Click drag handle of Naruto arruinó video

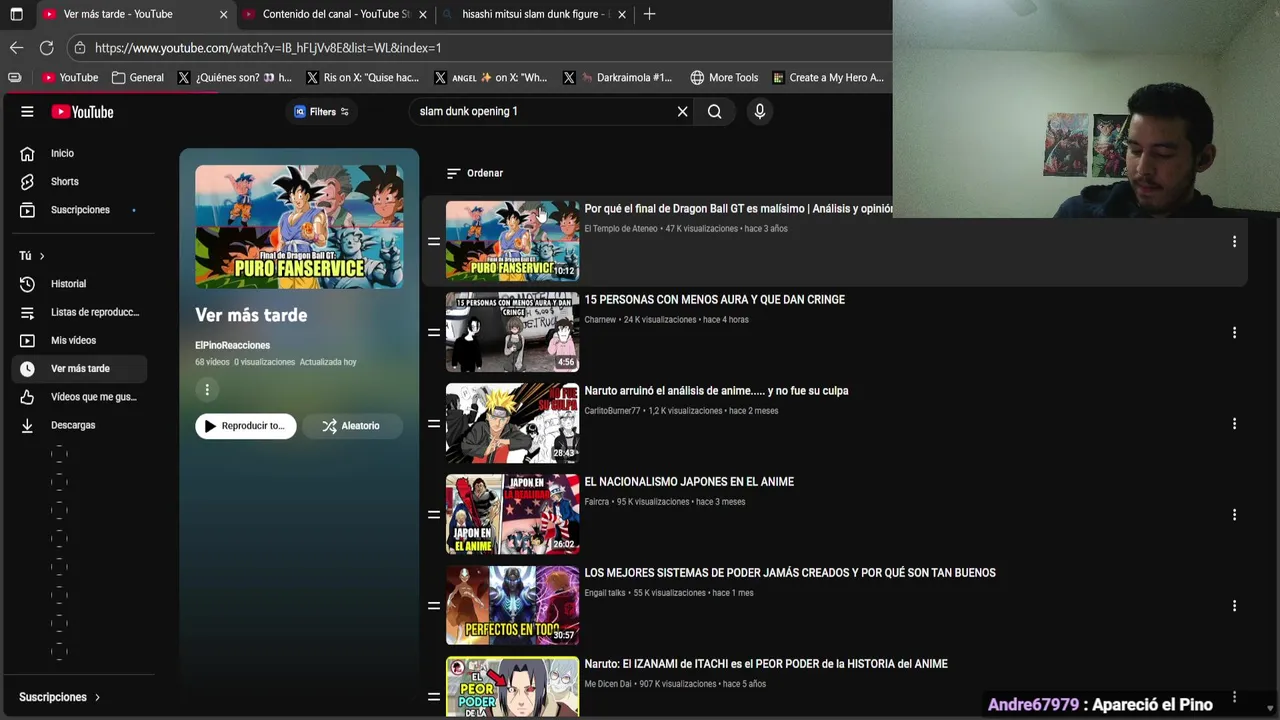(x=434, y=423)
